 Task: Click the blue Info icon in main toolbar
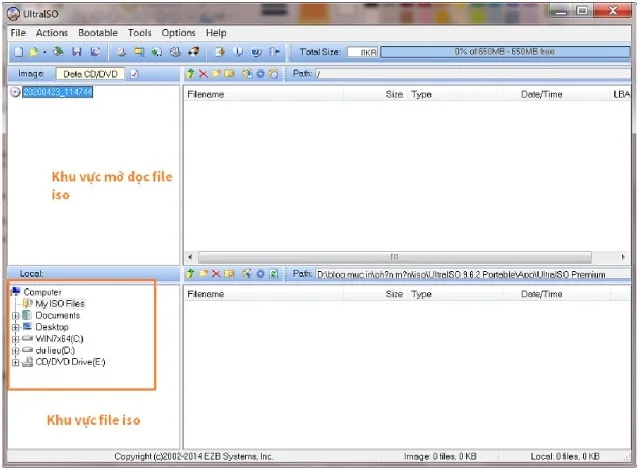pos(238,52)
